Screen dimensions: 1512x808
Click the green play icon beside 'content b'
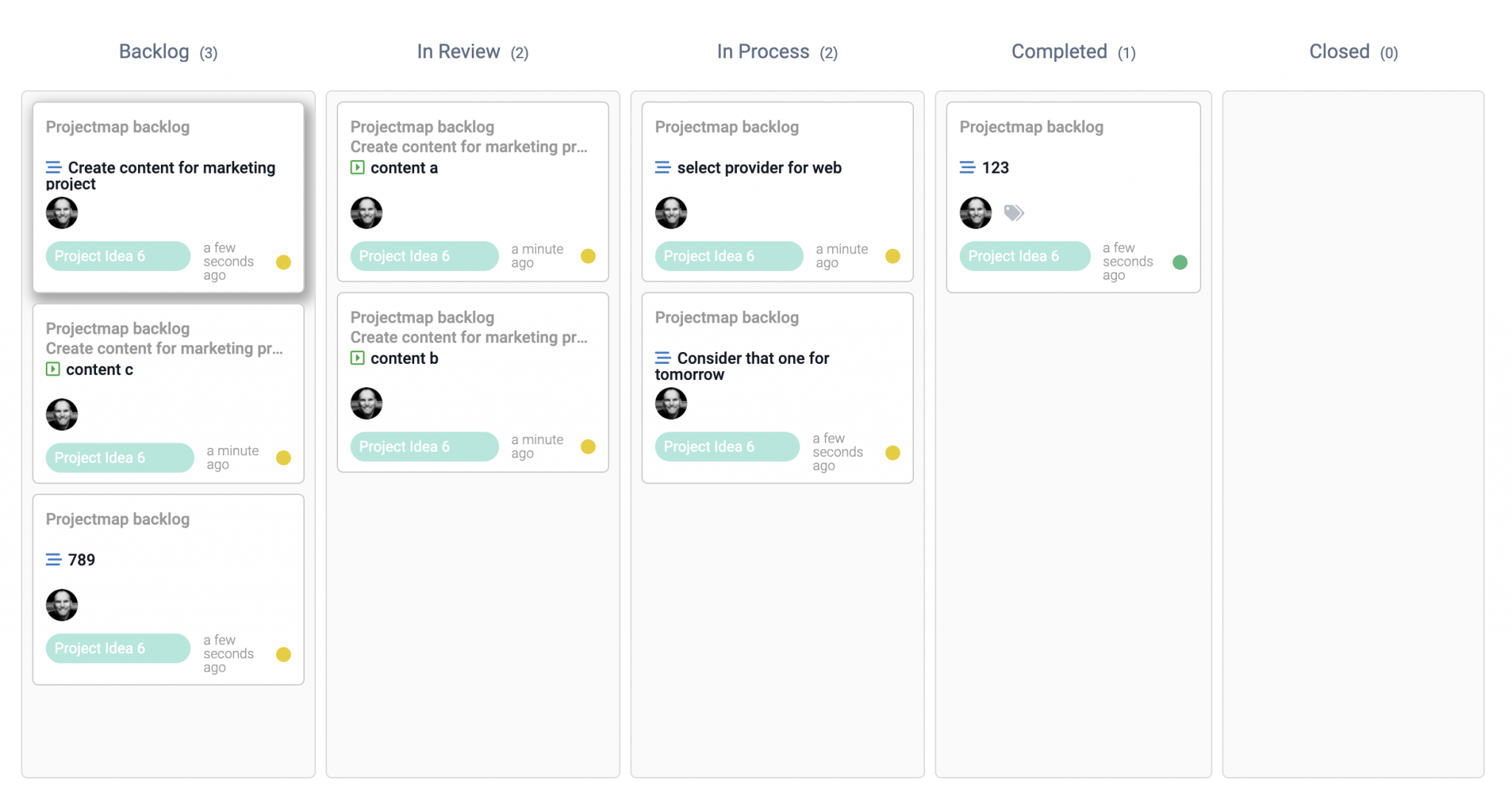tap(357, 358)
